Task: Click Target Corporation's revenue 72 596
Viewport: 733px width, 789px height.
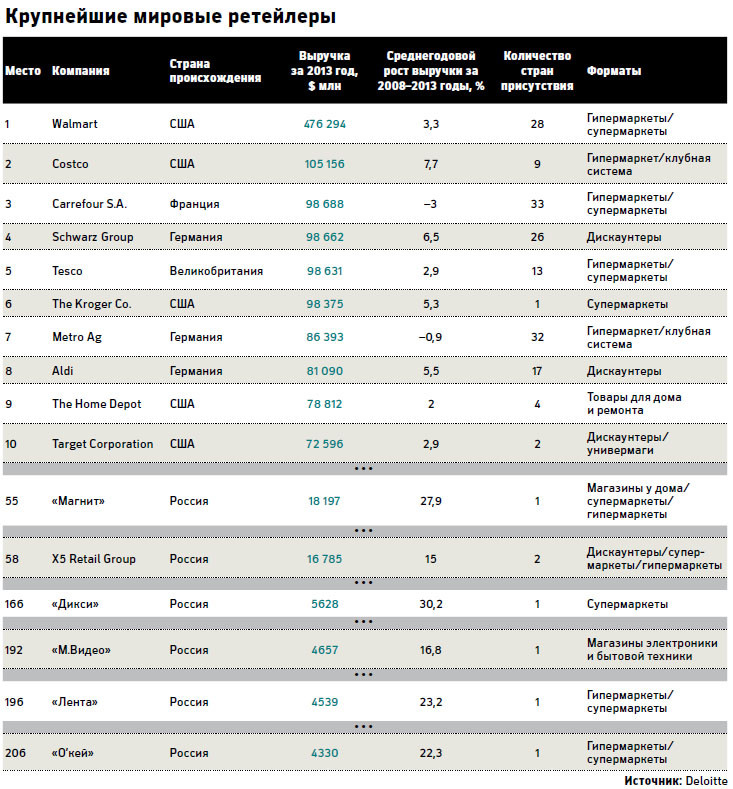Action: 324,444
